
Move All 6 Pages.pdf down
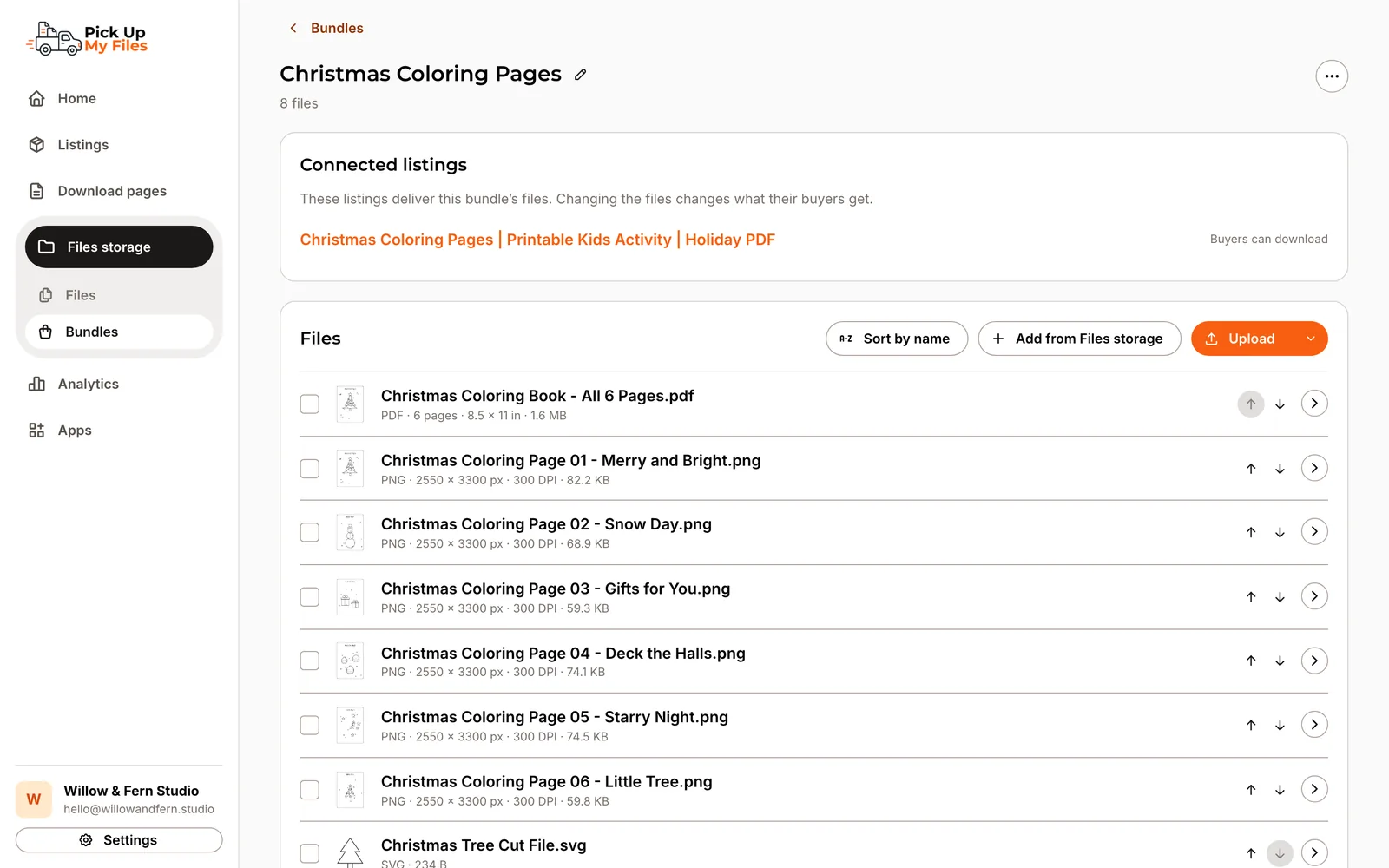tap(1280, 404)
